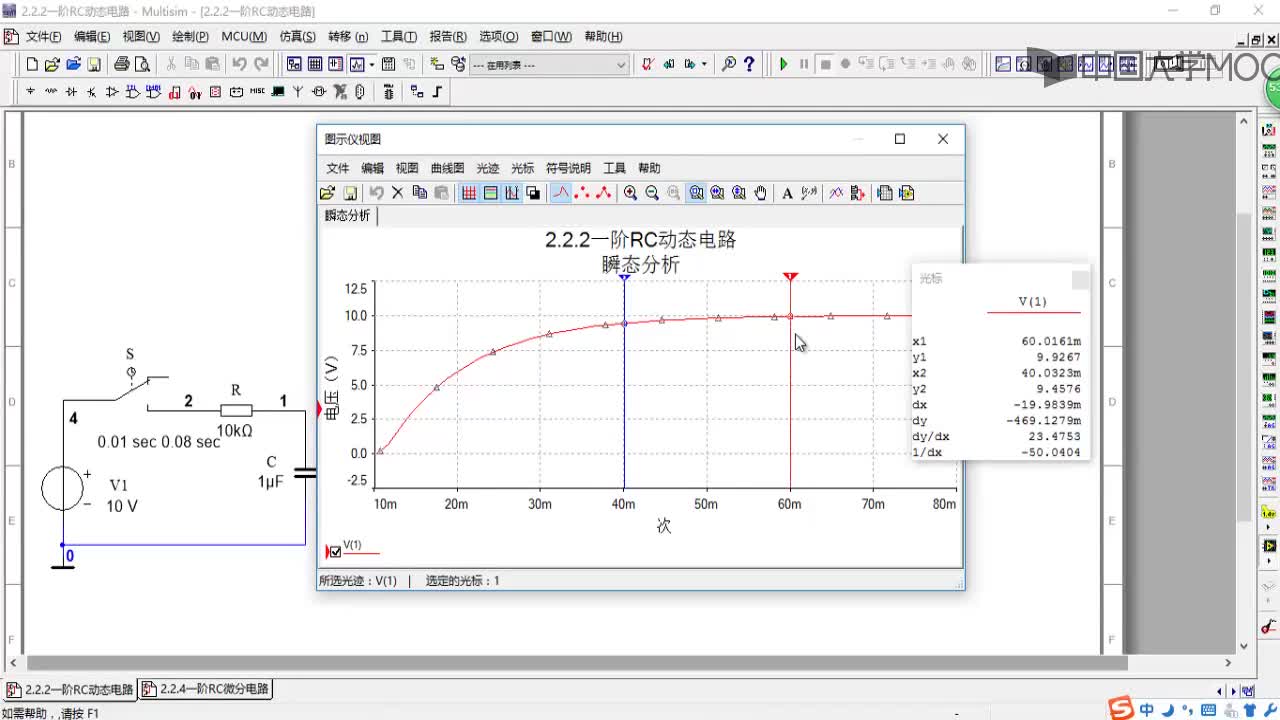The image size is (1280, 720).
Task: Toggle the legend display in Grapher
Action: 490,193
